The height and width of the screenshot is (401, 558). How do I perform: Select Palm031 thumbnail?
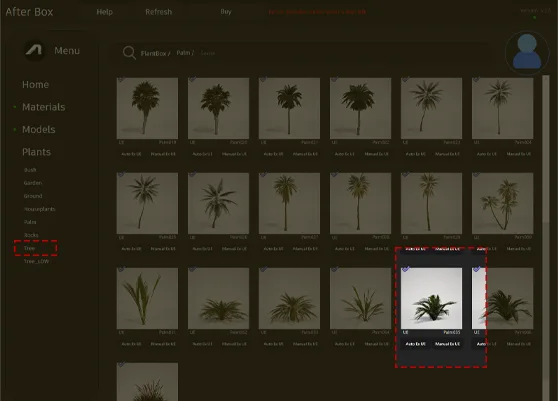pos(147,298)
